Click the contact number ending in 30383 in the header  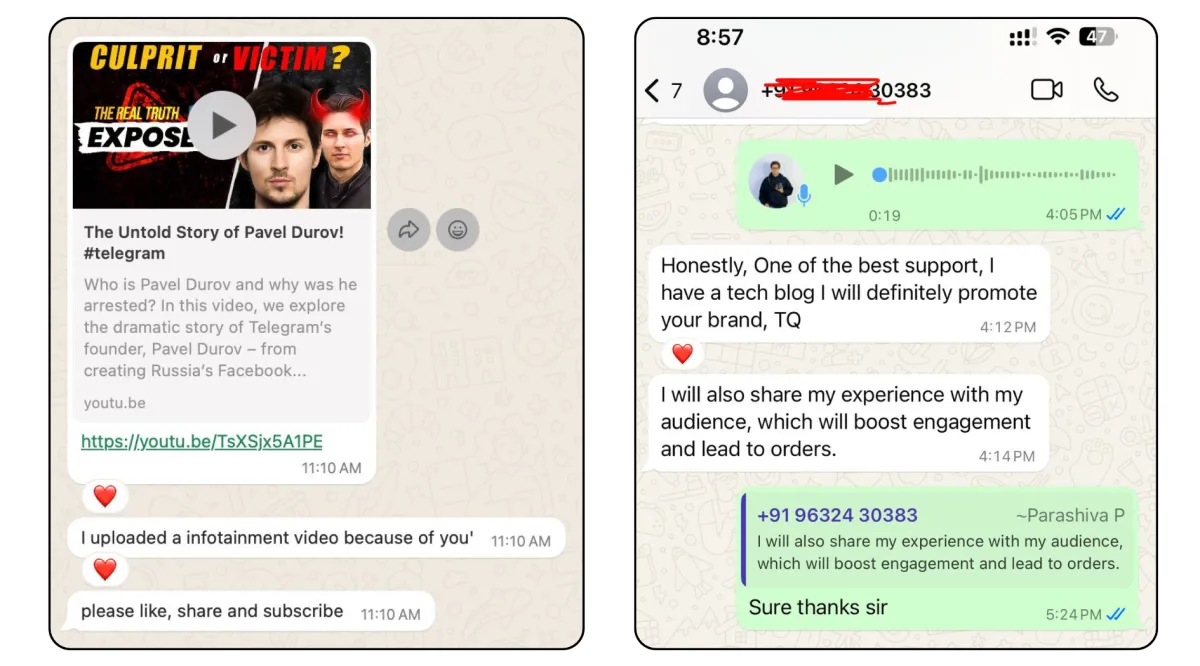click(x=846, y=91)
